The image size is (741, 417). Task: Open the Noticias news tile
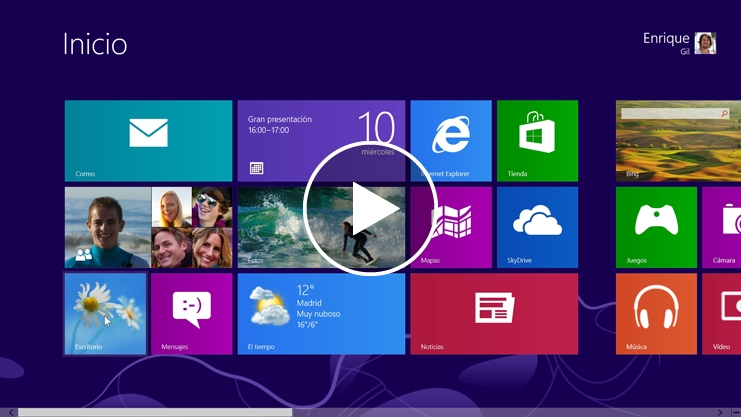coord(494,314)
